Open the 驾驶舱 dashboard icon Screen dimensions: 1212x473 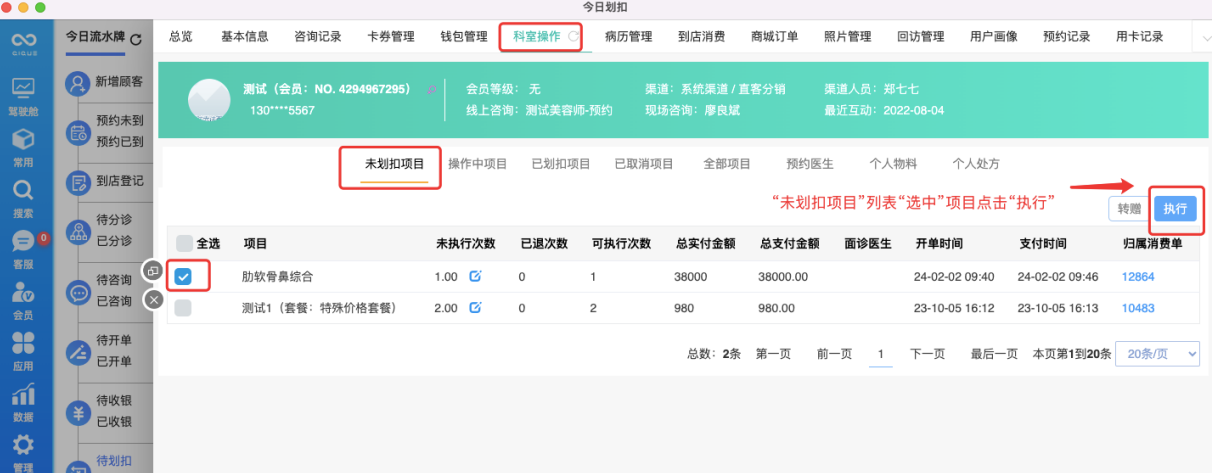[x=23, y=88]
